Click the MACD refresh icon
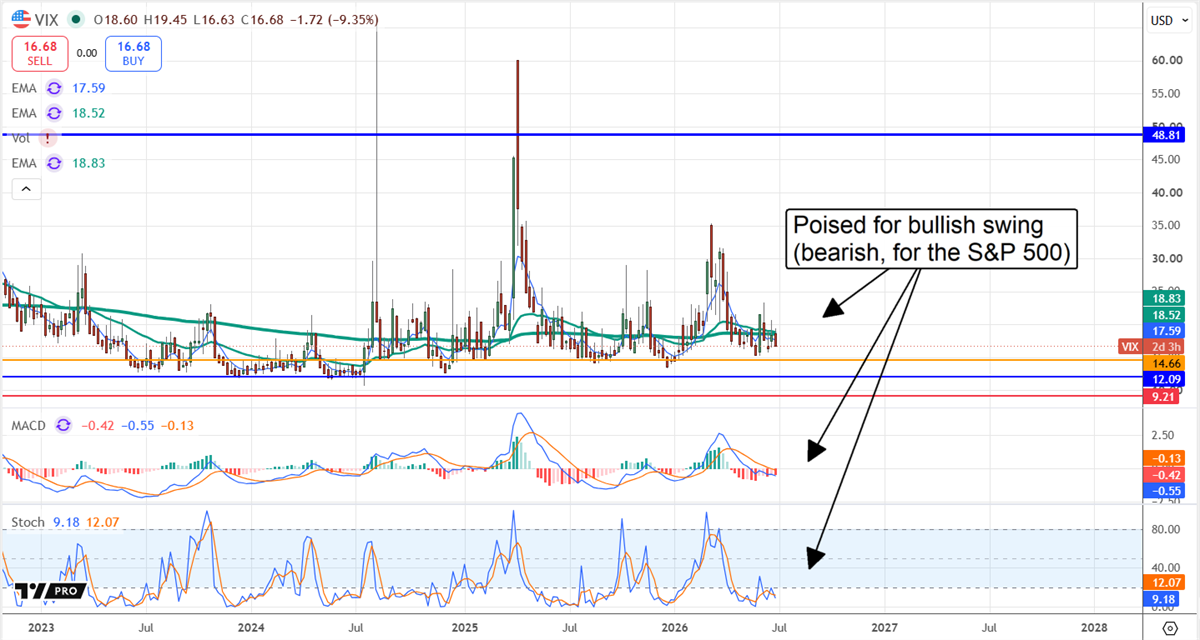Screen dimensions: 1200x640 (x=63, y=426)
